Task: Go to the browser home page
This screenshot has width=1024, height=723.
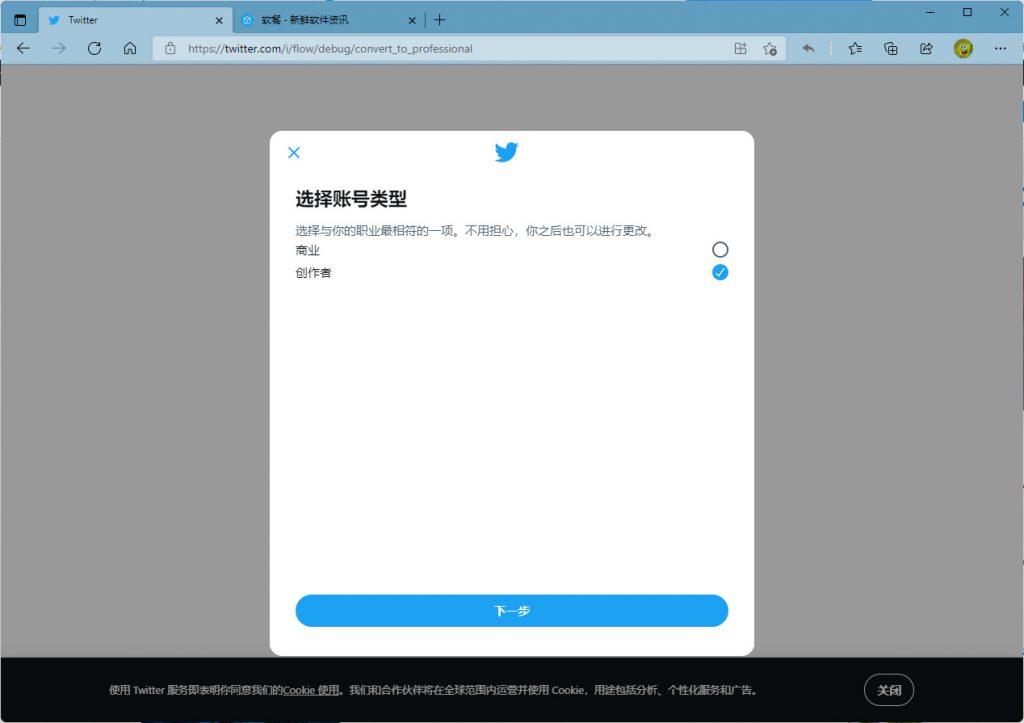Action: (x=130, y=48)
